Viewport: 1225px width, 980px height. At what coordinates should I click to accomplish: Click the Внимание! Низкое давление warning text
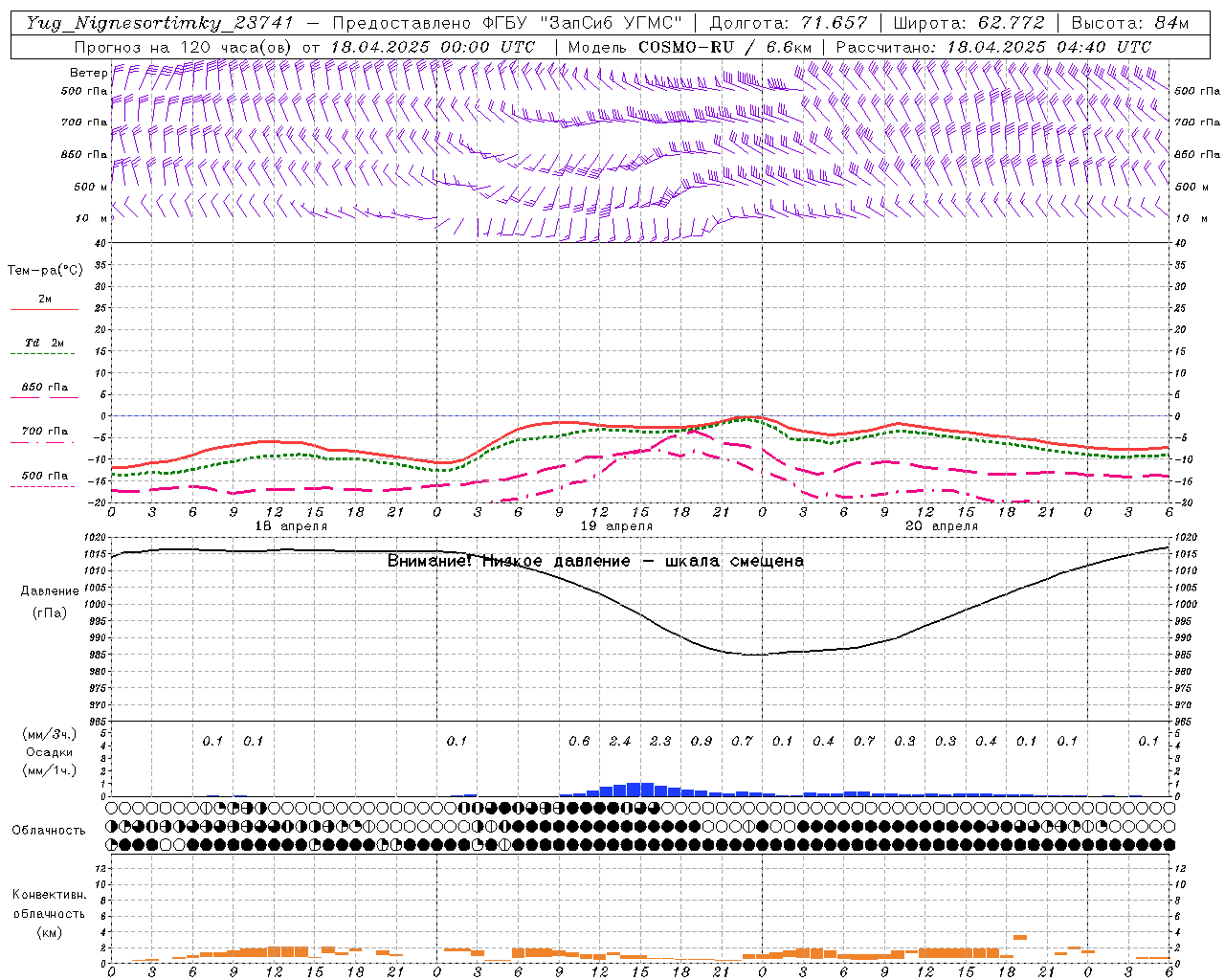click(x=595, y=561)
